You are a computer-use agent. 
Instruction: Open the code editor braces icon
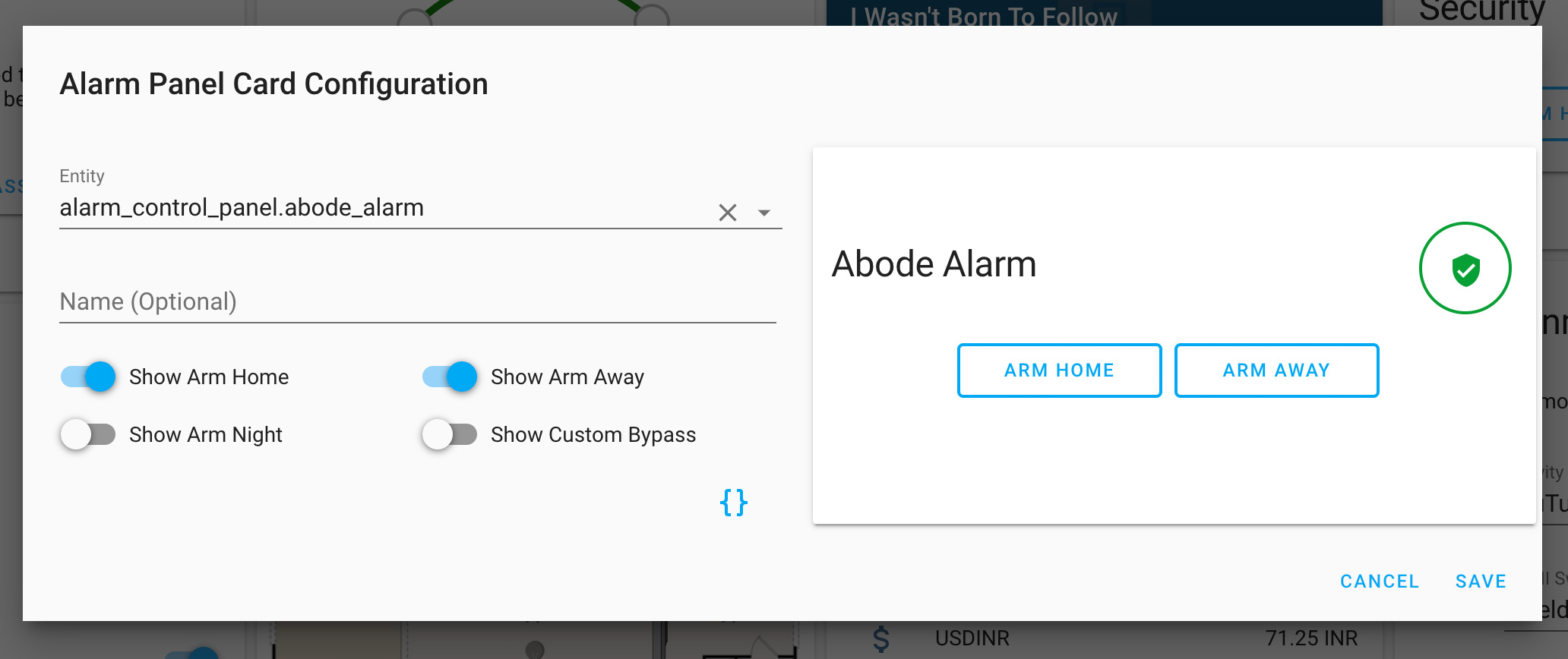coord(733,502)
